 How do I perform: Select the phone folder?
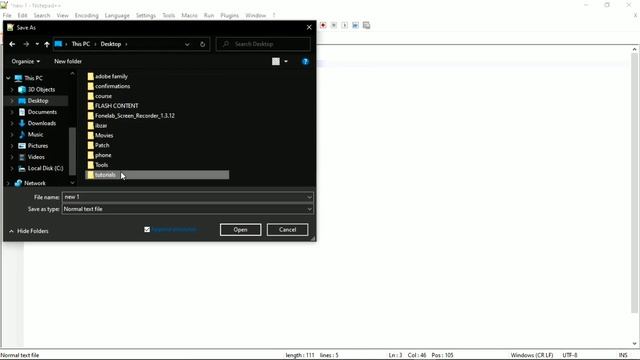pos(103,155)
